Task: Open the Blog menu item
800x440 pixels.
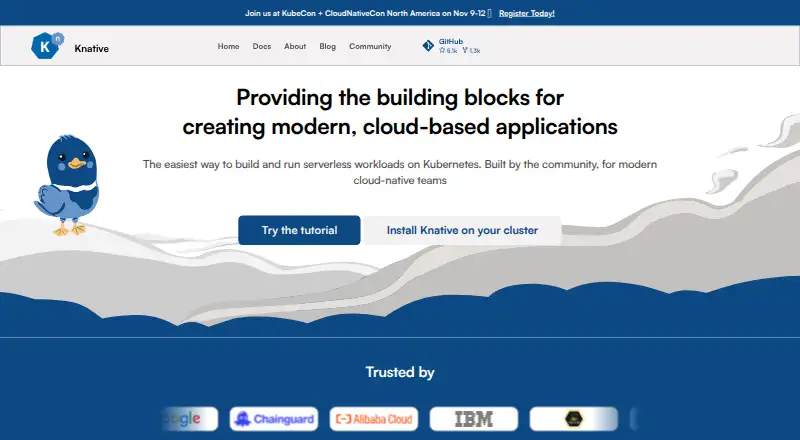Action: (x=328, y=46)
